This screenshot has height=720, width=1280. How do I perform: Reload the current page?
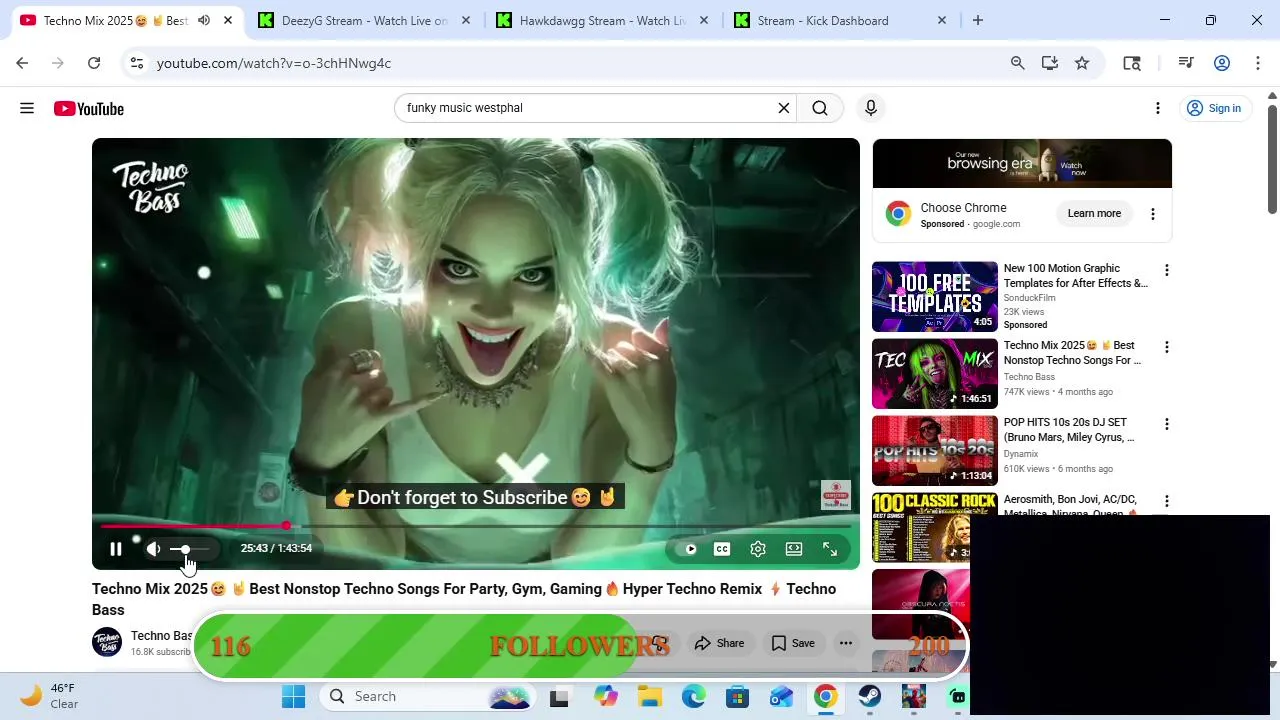(94, 63)
